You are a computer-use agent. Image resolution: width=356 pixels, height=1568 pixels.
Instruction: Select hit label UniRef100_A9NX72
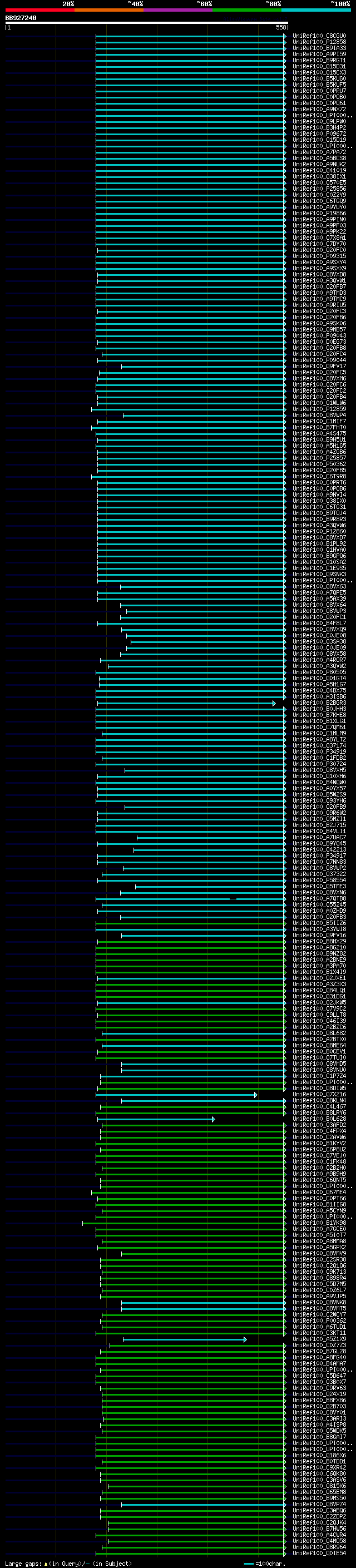pos(319,110)
